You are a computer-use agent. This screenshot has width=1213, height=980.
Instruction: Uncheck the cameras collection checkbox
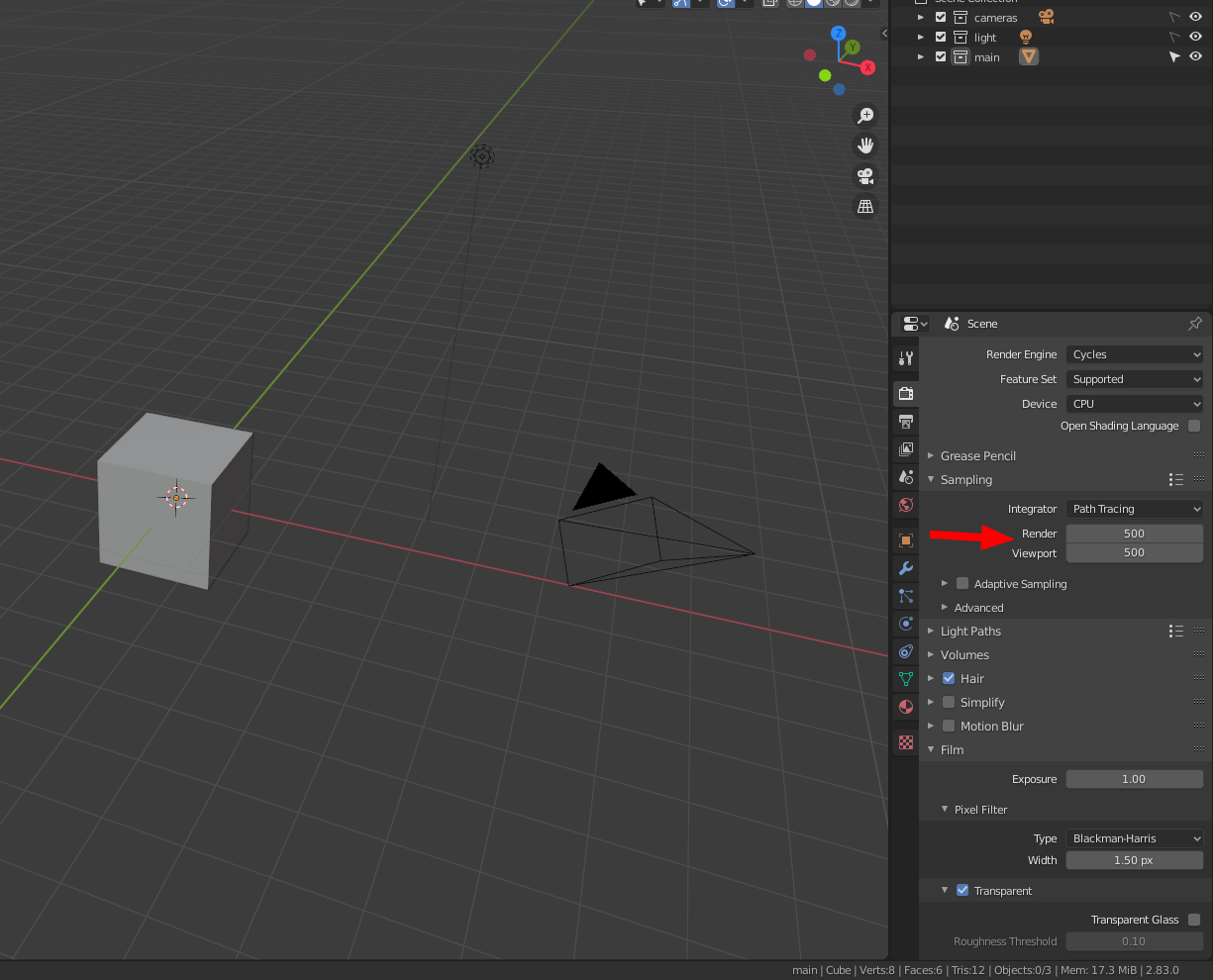click(941, 17)
